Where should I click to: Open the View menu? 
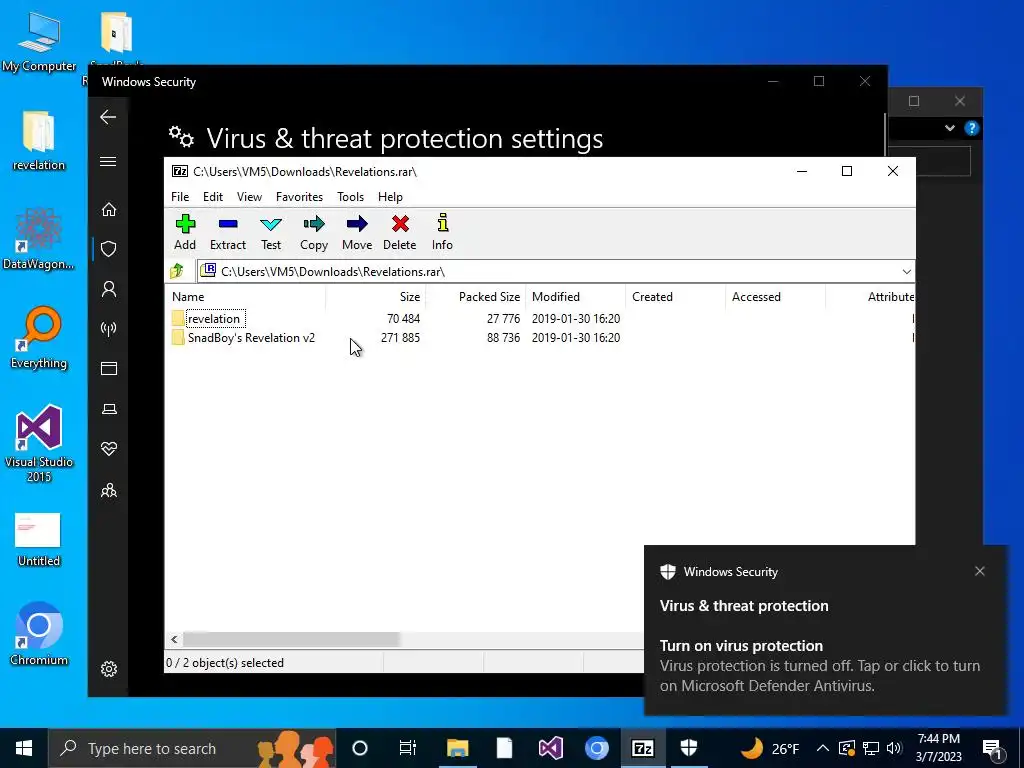click(249, 197)
